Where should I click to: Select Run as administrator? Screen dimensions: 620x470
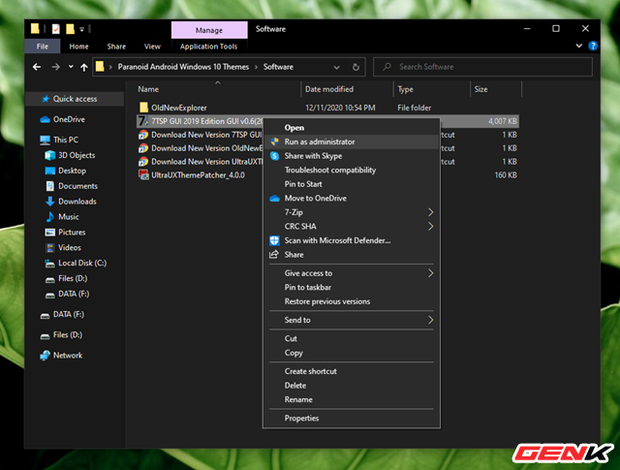pyautogui.click(x=319, y=142)
